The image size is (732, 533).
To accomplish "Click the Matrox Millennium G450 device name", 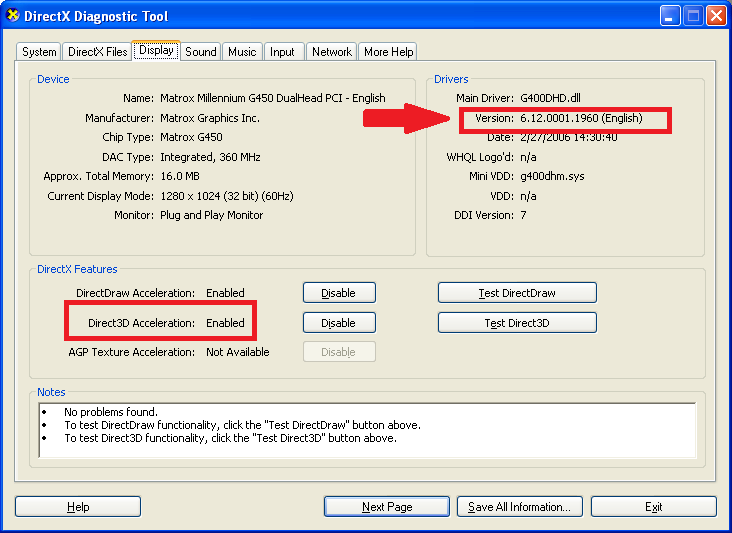I will click(x=273, y=98).
